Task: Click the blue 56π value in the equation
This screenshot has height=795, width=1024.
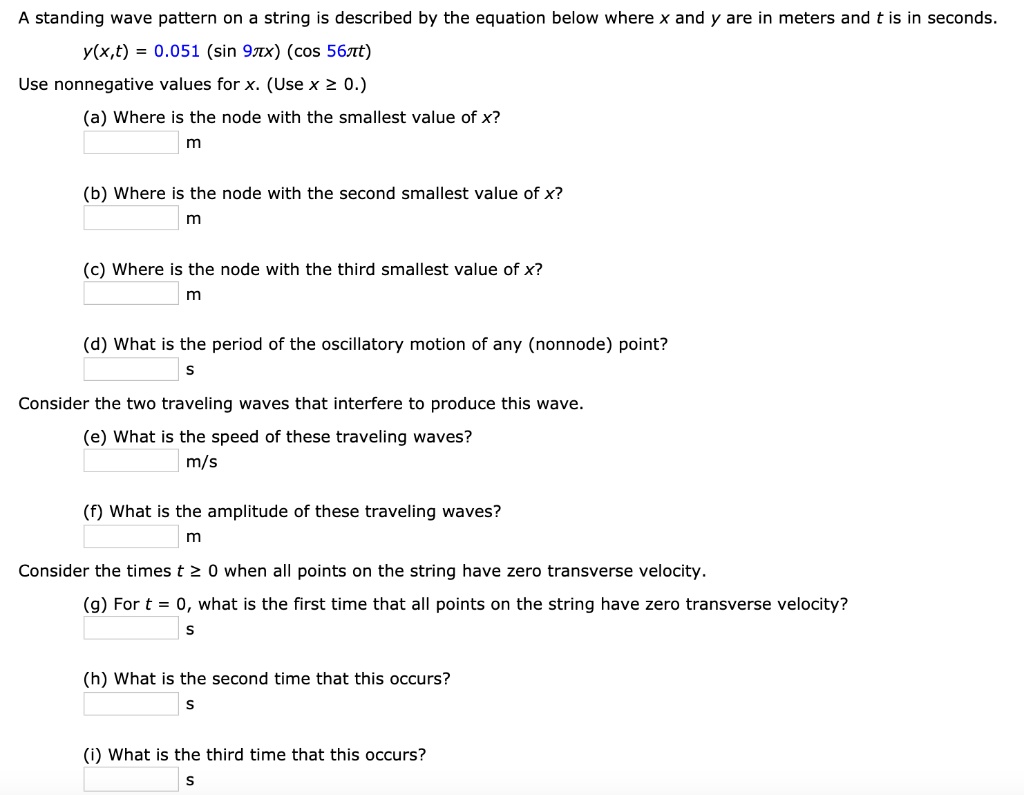Action: (340, 51)
